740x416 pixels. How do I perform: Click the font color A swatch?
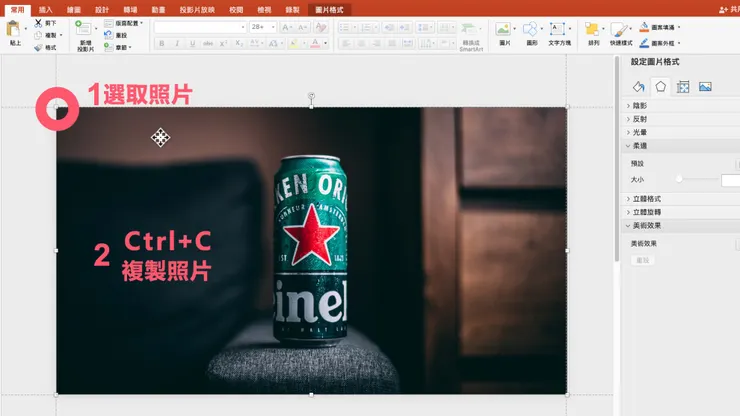point(315,43)
